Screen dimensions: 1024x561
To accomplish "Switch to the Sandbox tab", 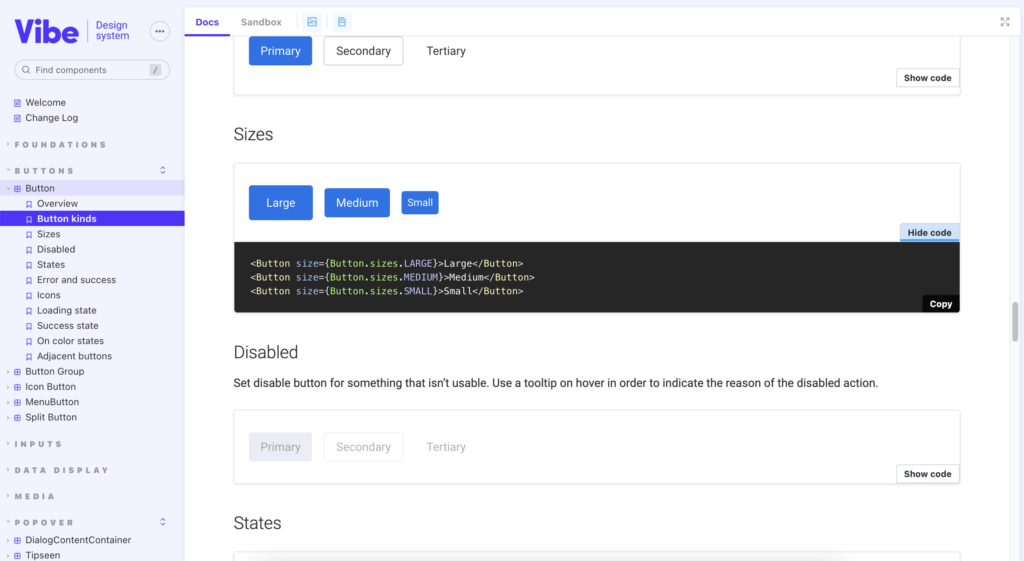I will tap(261, 22).
